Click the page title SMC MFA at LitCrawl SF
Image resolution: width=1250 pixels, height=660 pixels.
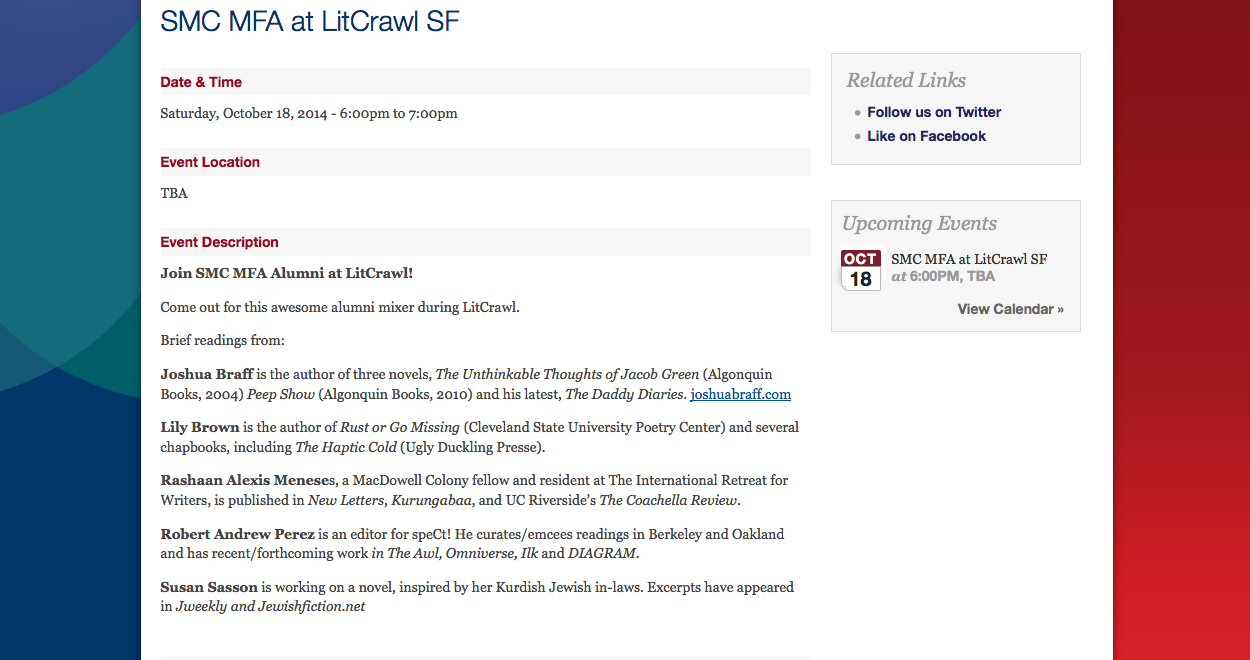point(310,22)
